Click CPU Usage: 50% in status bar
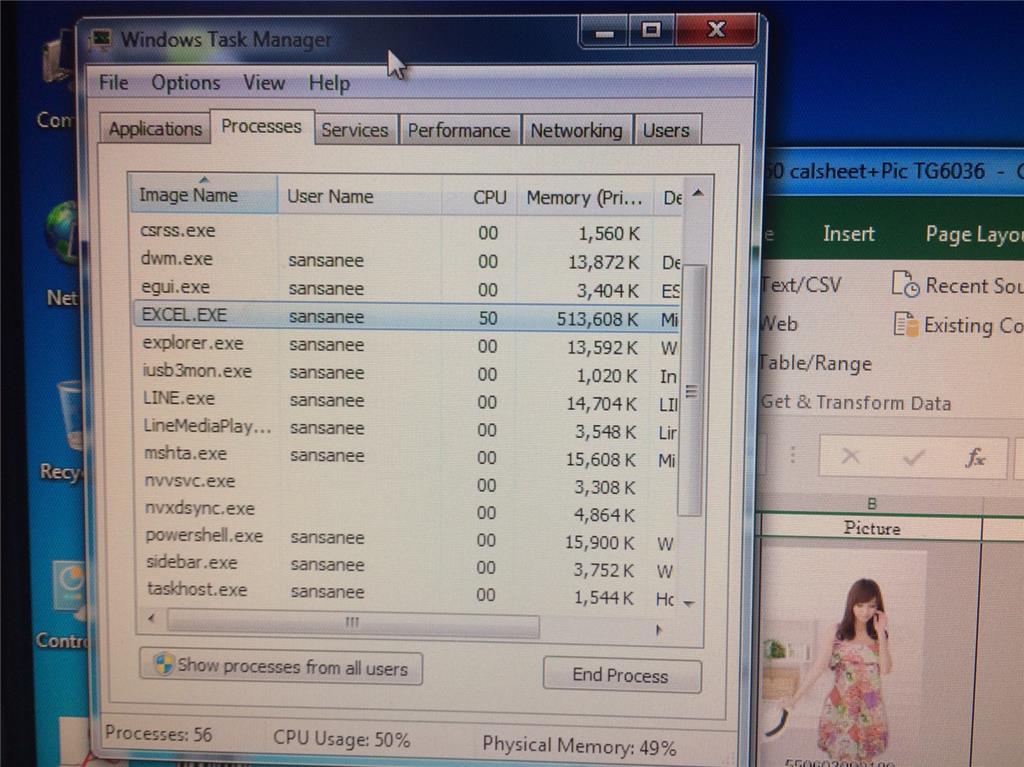This screenshot has height=767, width=1024. [x=342, y=740]
